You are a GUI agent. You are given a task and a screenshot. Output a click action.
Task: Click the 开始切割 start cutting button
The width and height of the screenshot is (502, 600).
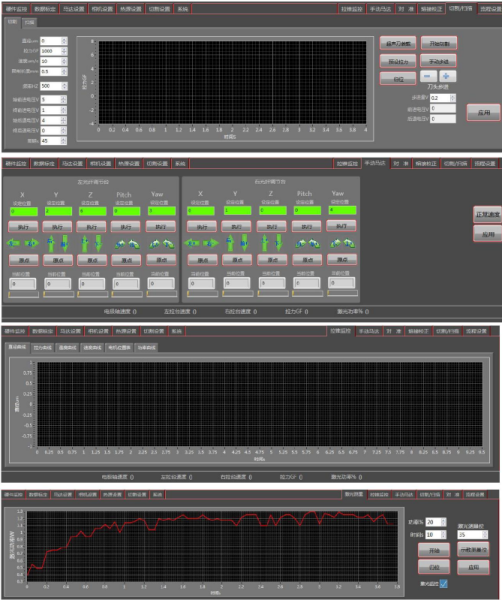[439, 43]
